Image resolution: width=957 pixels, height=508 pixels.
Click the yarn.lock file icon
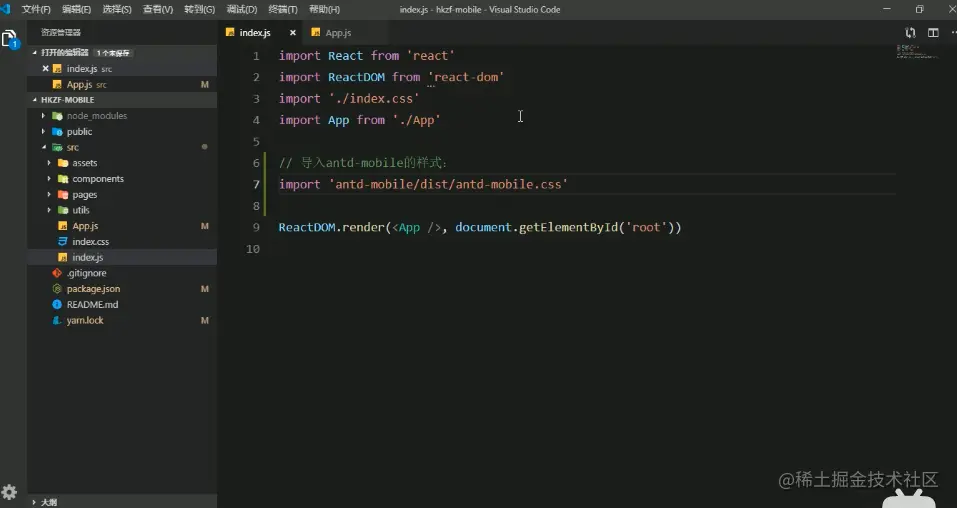tap(57, 321)
